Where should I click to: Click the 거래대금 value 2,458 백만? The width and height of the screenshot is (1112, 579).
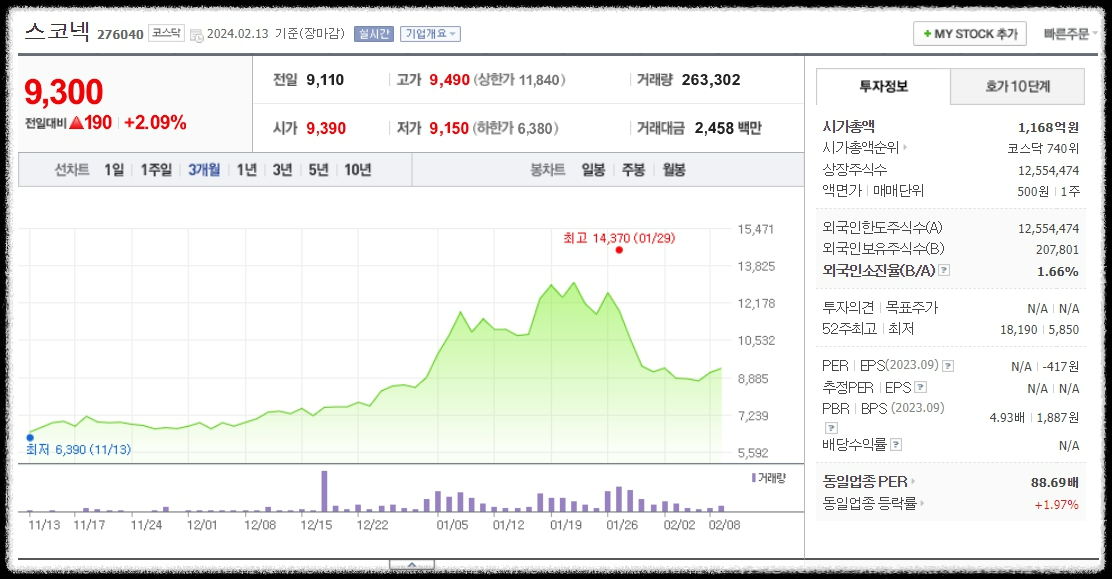click(728, 128)
